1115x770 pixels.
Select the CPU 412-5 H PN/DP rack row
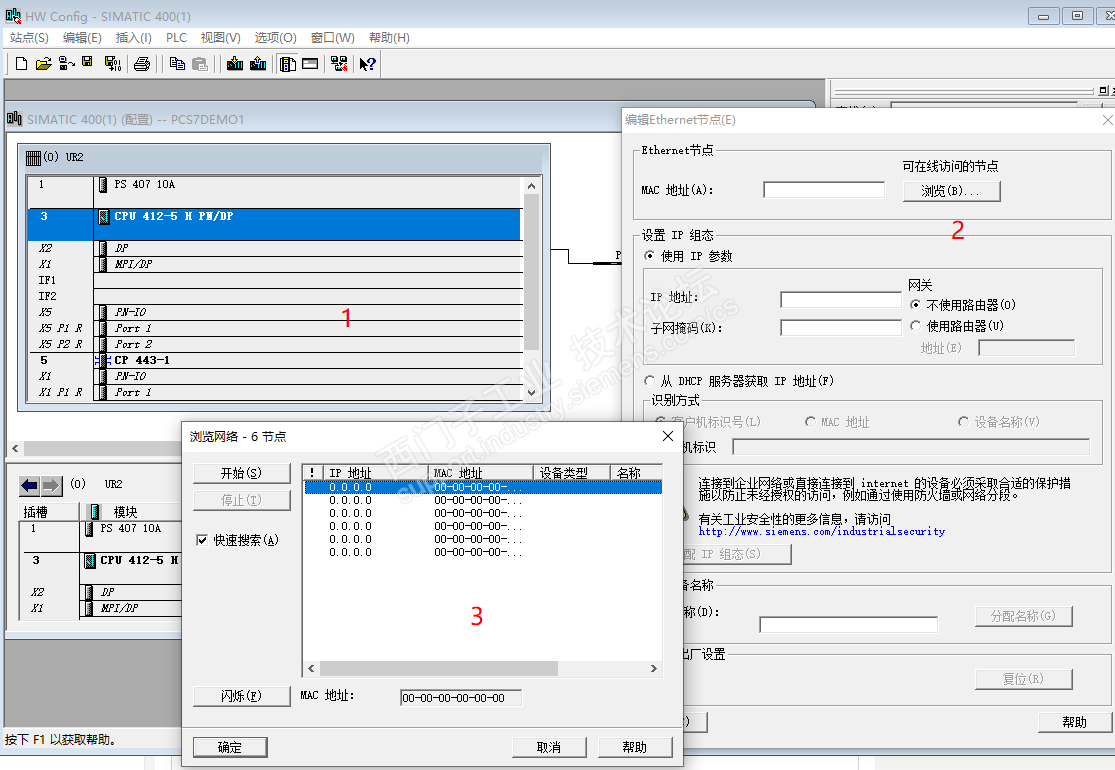tap(274, 224)
